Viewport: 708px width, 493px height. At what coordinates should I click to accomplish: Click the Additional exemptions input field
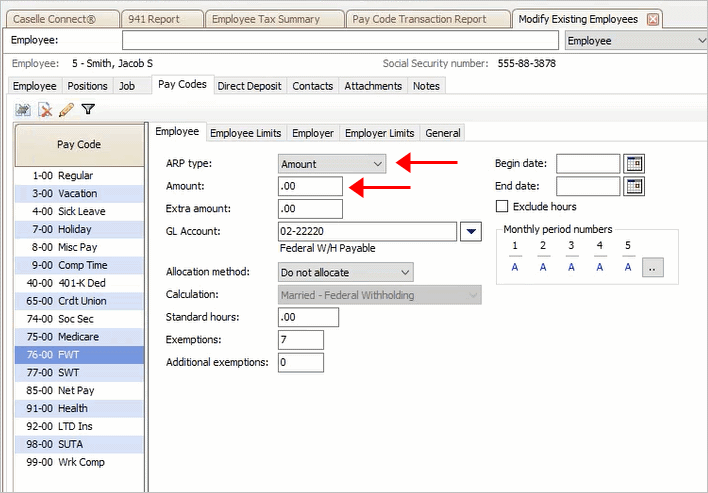coord(301,362)
